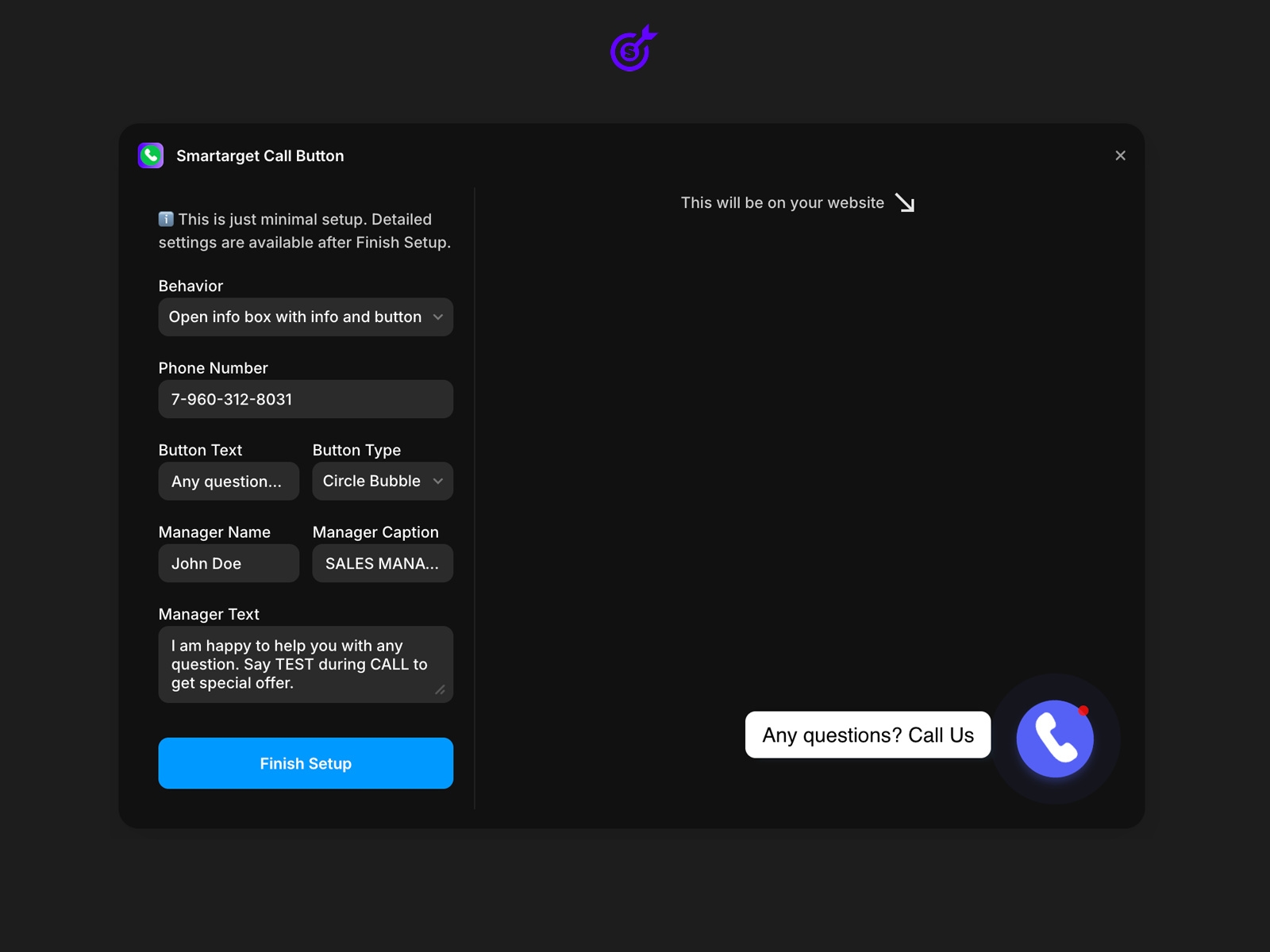The height and width of the screenshot is (952, 1270).
Task: Click the Smartarget target logo at top
Action: pos(633,49)
